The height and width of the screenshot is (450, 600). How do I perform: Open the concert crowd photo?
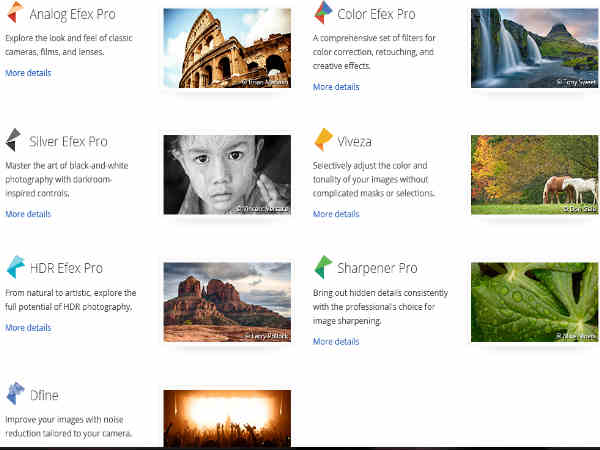click(x=227, y=418)
